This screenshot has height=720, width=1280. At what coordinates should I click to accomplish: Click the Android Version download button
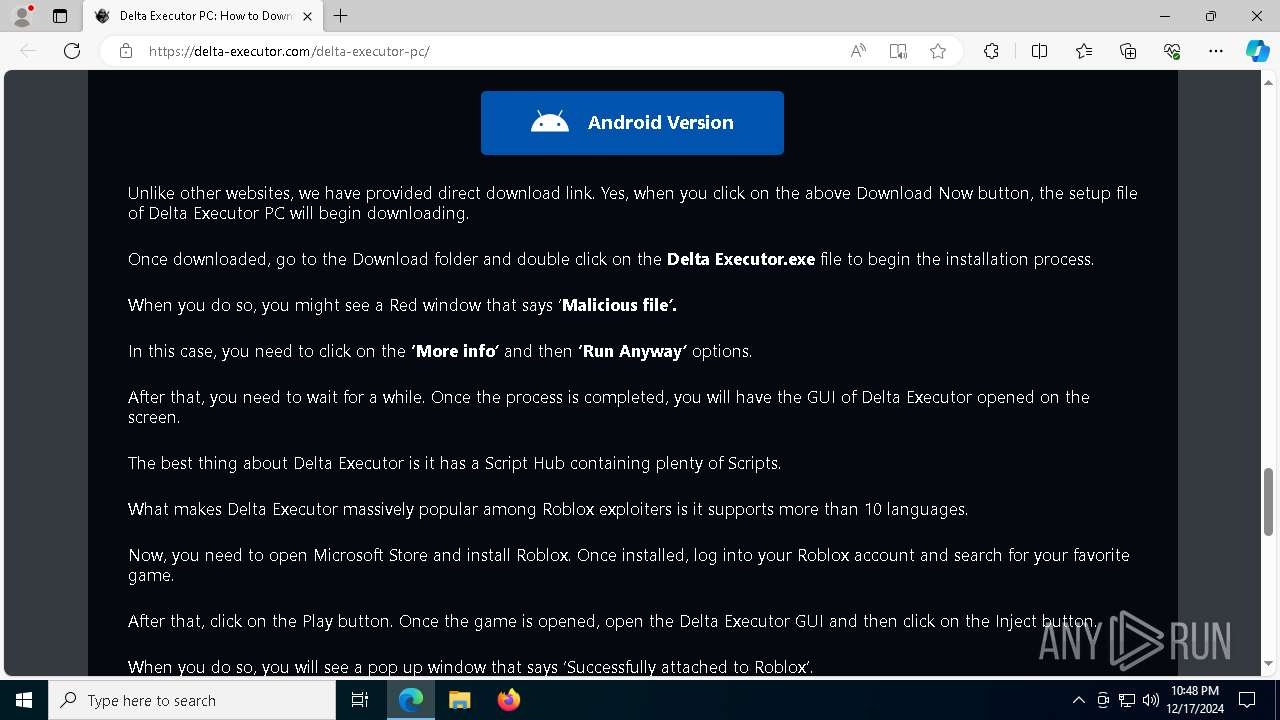tap(632, 123)
